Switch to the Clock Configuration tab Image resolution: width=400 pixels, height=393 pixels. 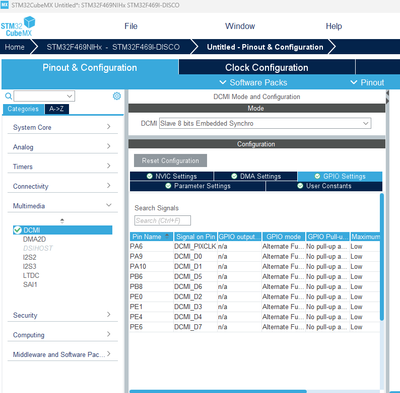tap(267, 67)
